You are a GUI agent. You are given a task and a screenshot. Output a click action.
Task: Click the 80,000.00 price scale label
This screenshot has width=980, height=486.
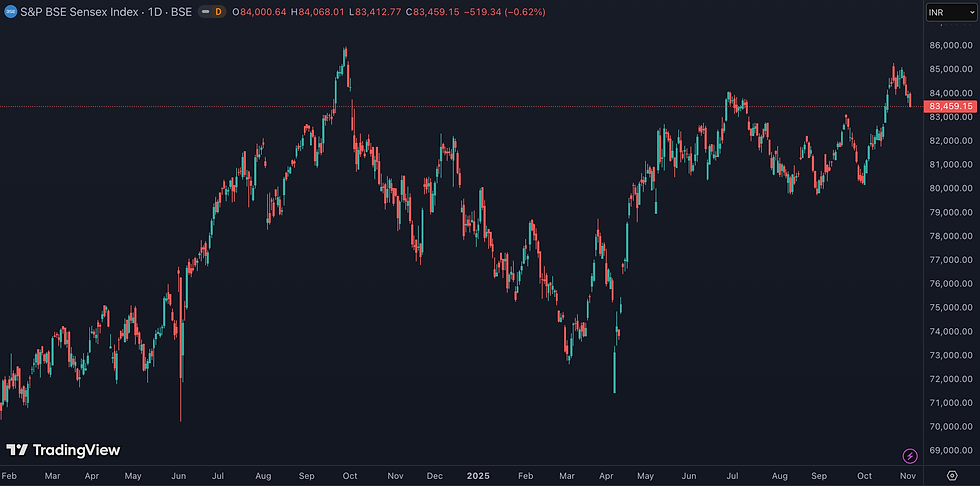click(x=951, y=188)
